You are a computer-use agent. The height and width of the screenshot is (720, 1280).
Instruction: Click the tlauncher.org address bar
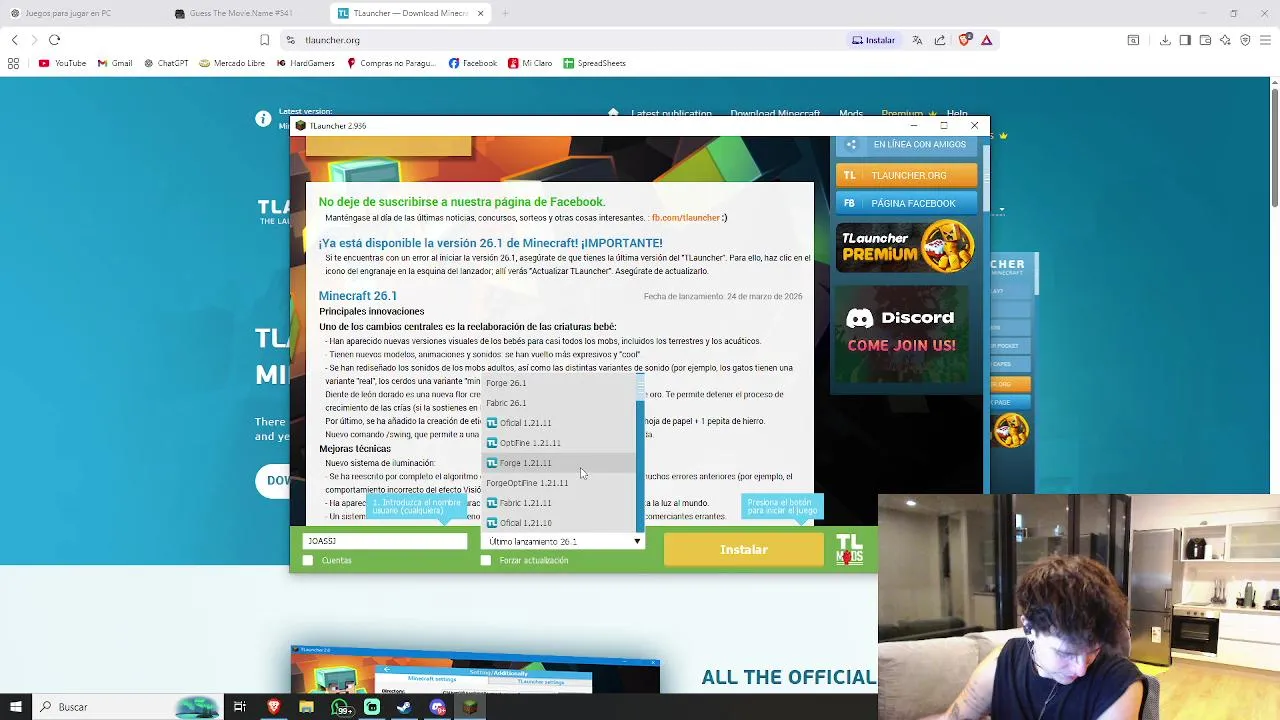[560, 40]
